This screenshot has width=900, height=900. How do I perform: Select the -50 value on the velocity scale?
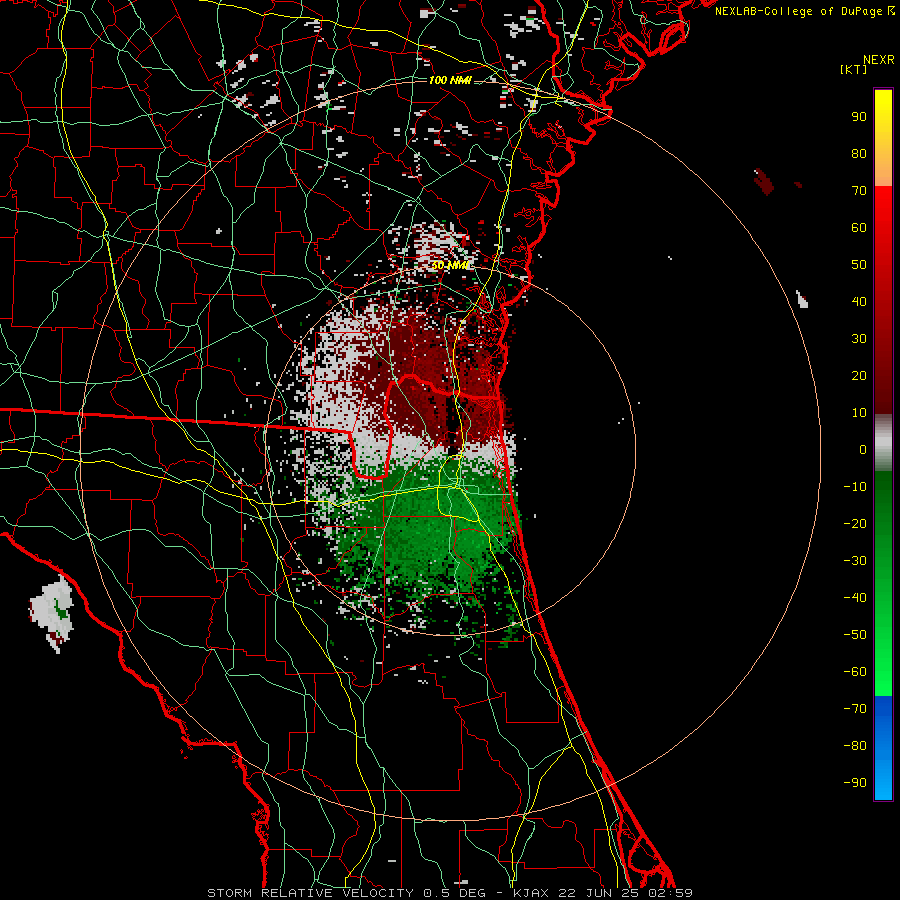coord(855,634)
